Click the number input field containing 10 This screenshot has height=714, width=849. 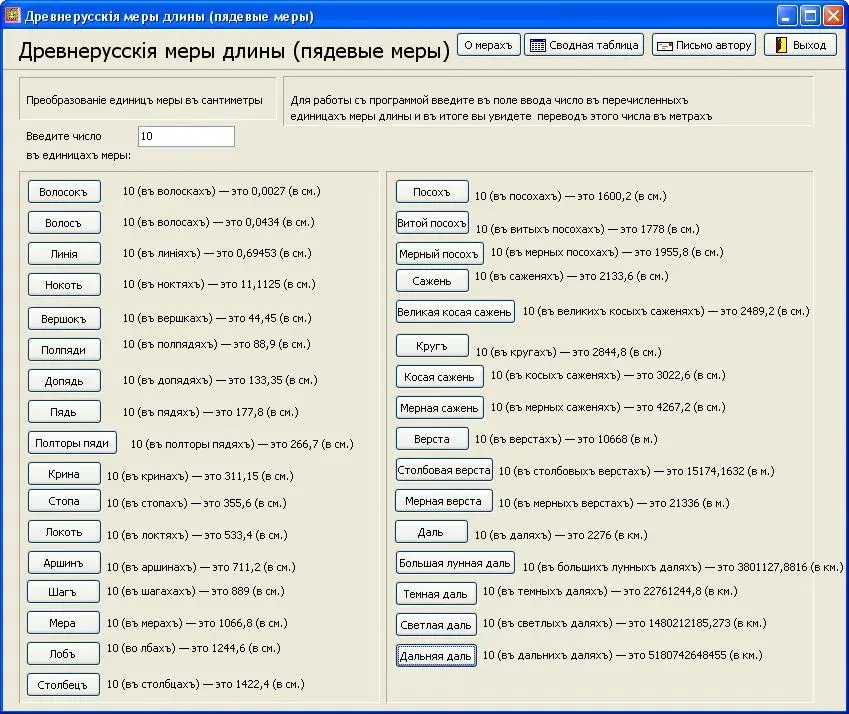click(x=186, y=136)
